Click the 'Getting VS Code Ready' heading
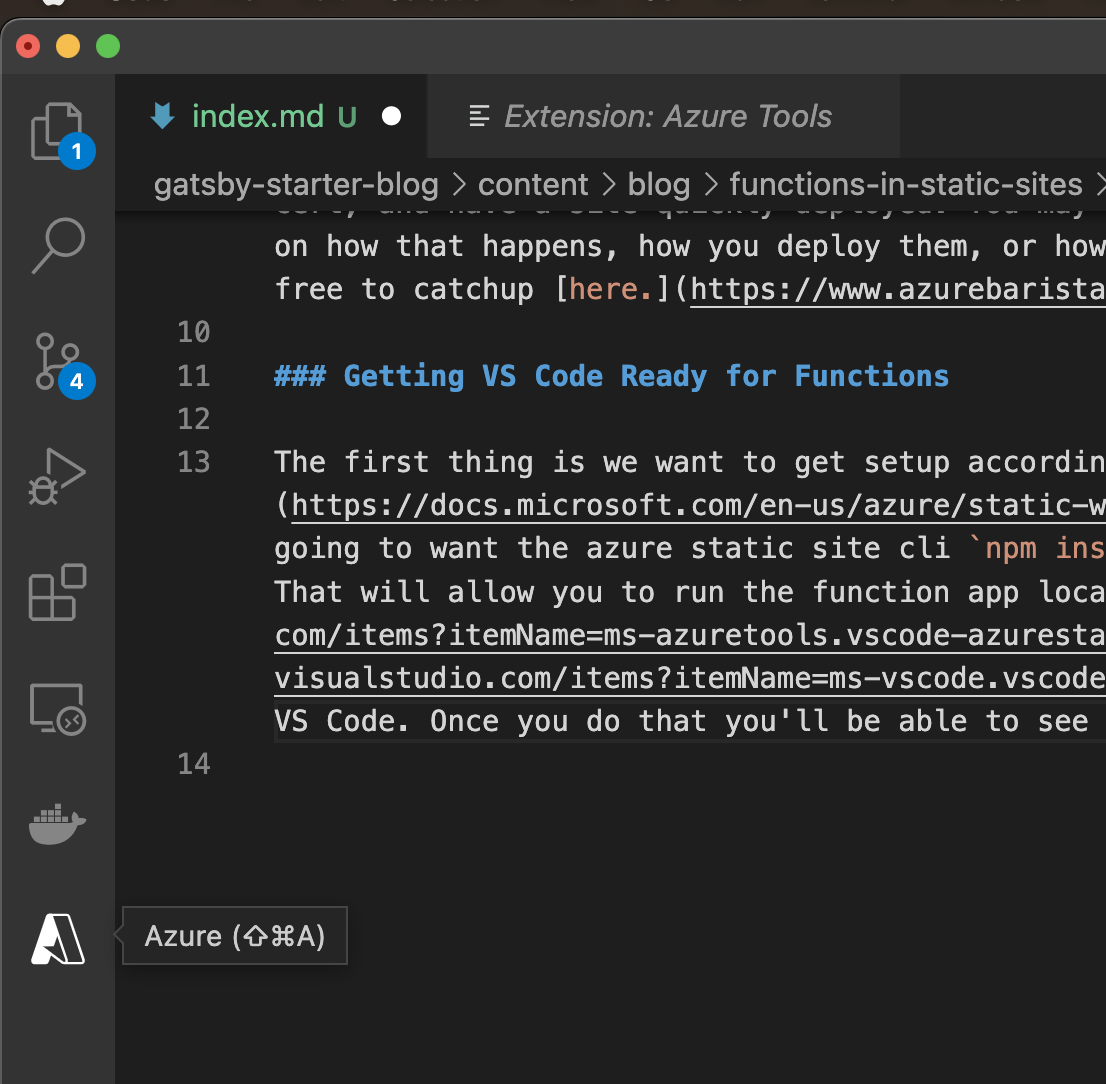Image resolution: width=1106 pixels, height=1084 pixels. 611,376
